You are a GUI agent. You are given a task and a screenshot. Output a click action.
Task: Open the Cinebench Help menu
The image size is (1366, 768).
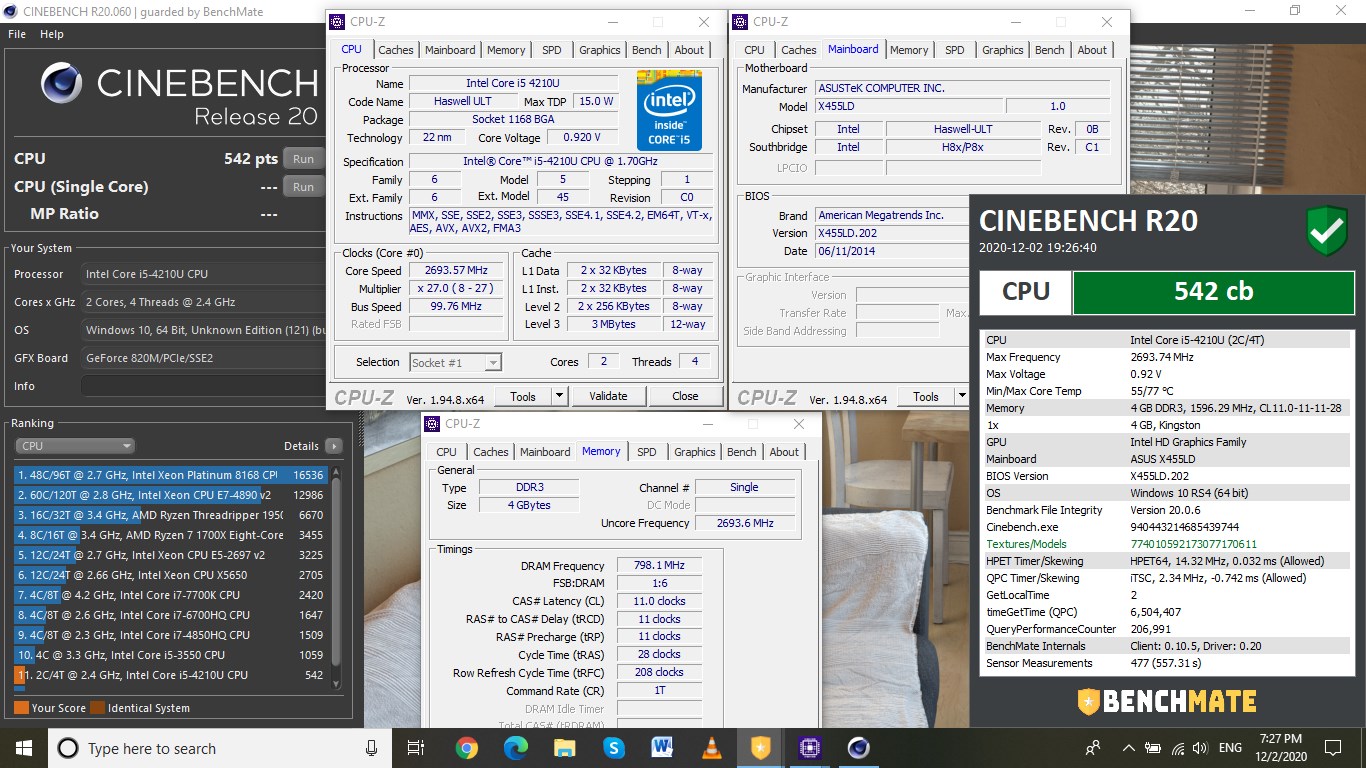pos(51,34)
